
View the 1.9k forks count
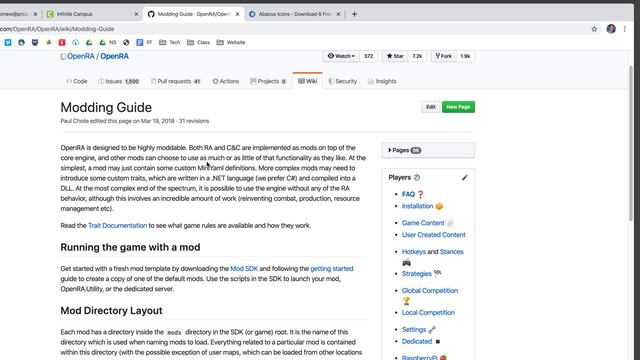465,56
